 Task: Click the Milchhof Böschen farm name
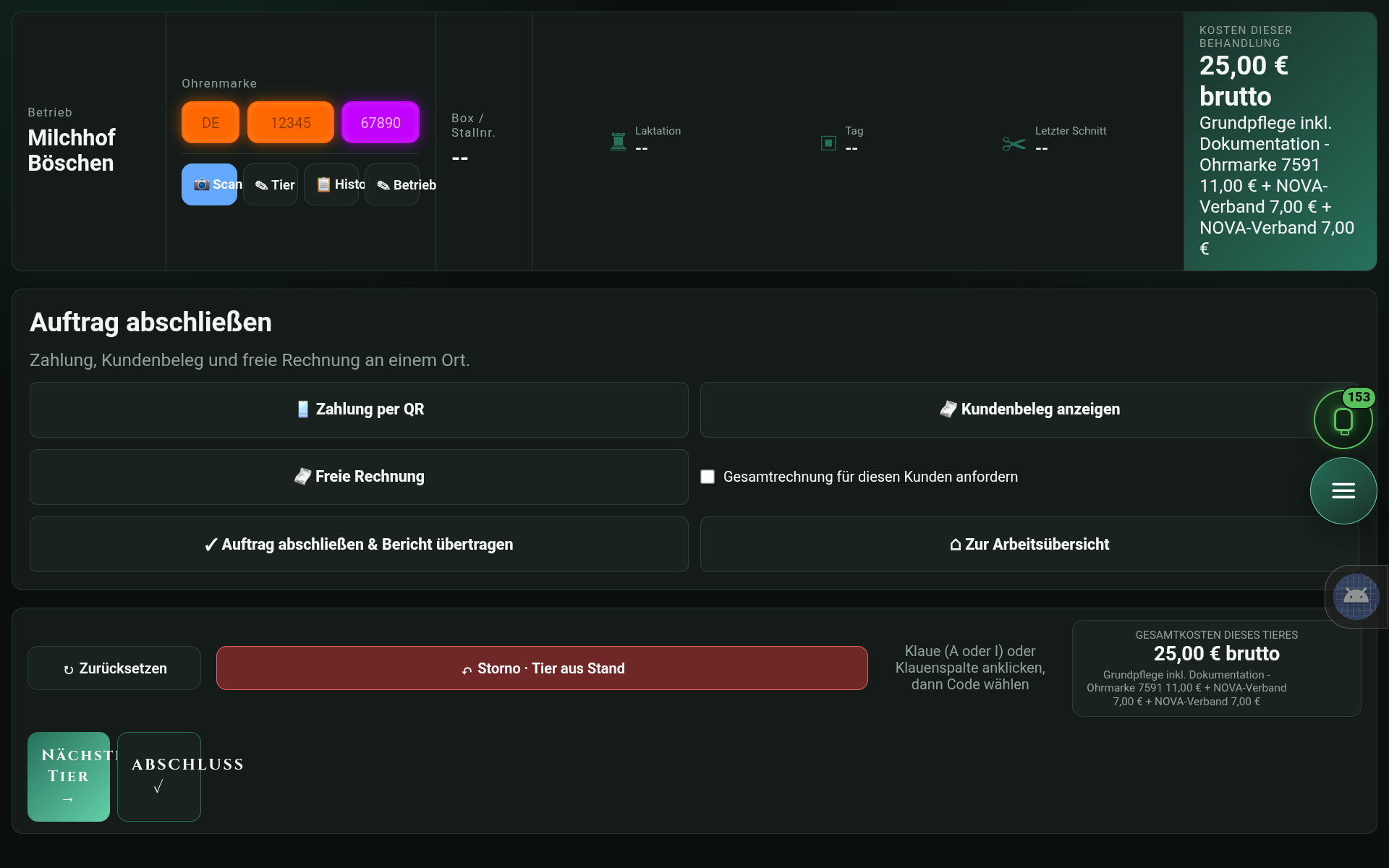(x=72, y=150)
